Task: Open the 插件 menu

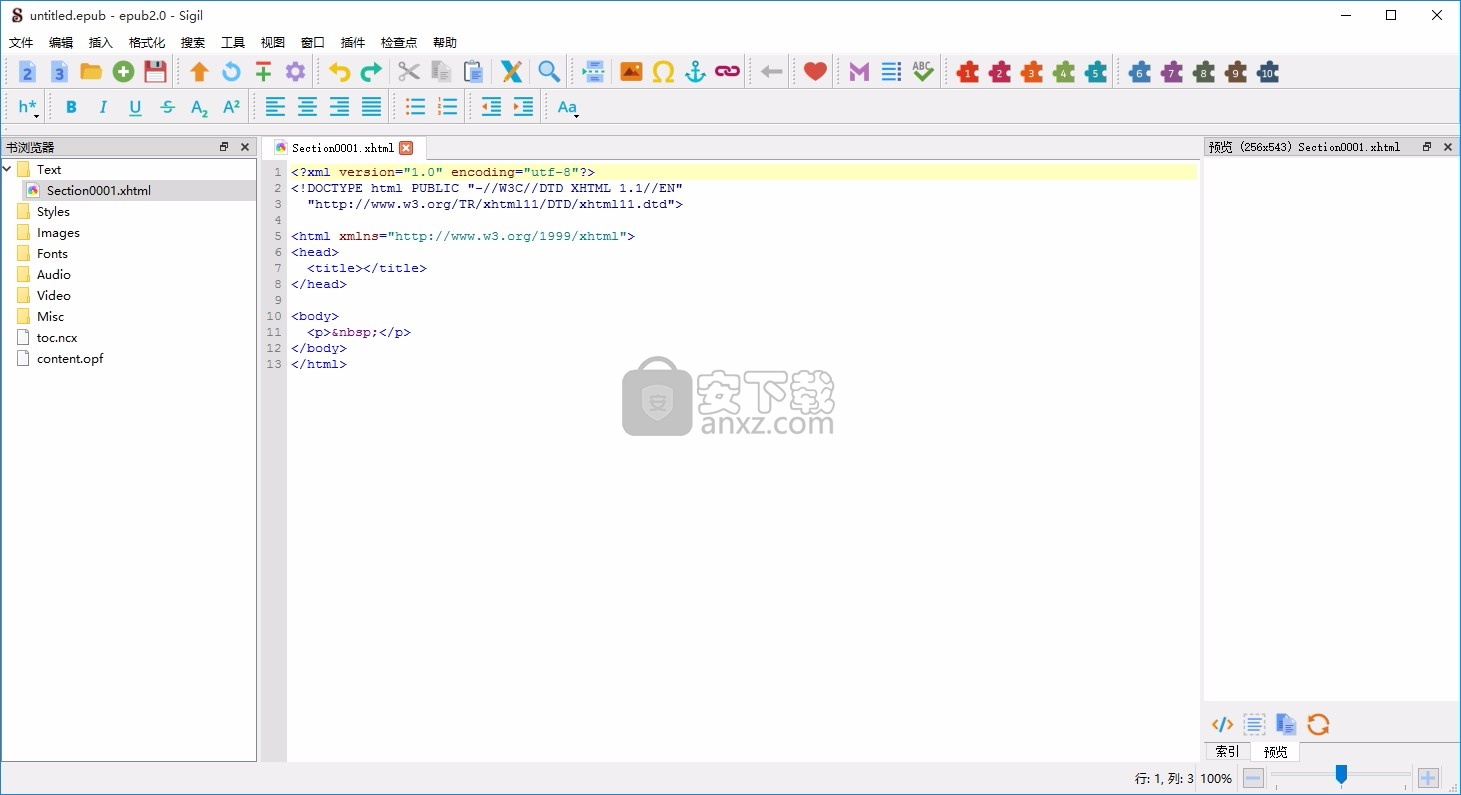Action: coord(353,43)
